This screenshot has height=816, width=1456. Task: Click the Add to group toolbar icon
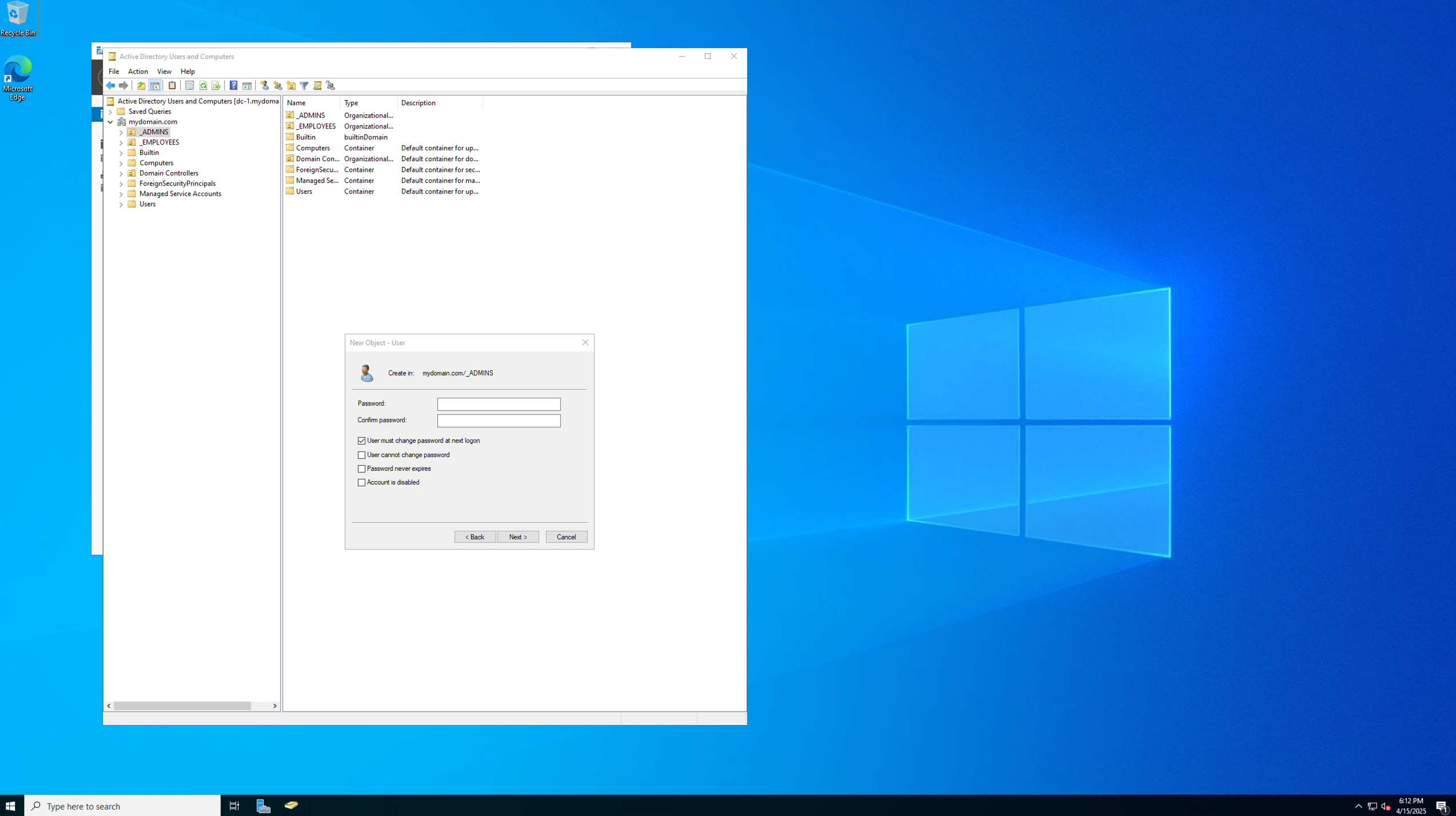(x=330, y=86)
